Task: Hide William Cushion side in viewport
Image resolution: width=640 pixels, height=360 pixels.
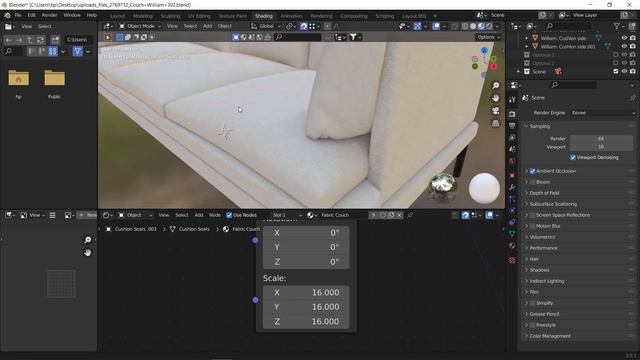Action: 624,38
